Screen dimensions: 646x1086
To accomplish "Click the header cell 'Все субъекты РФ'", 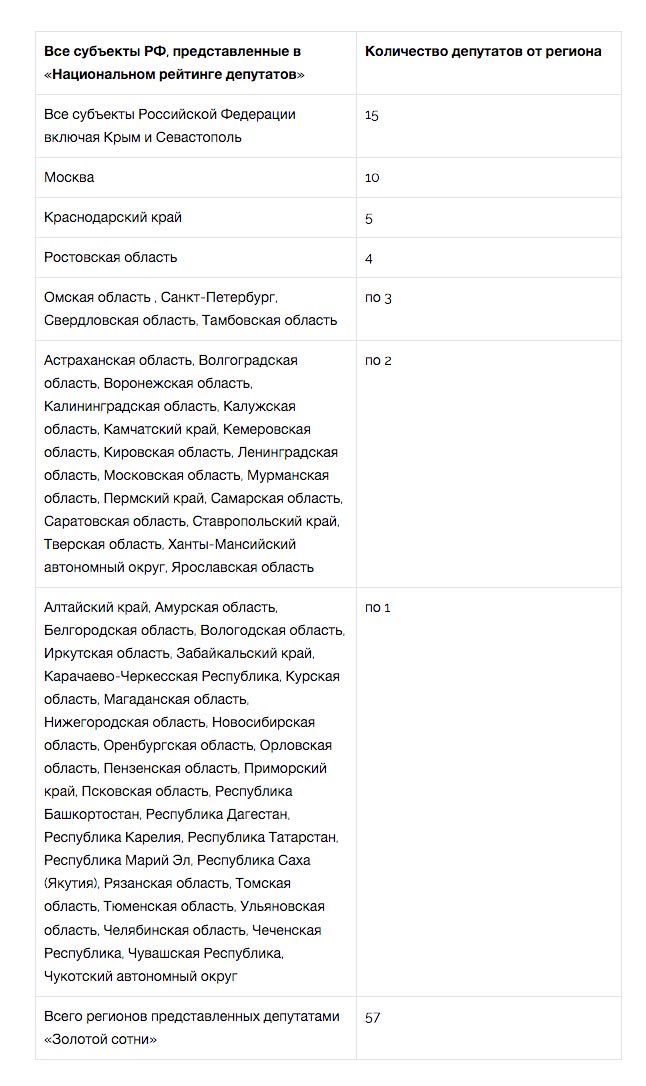I will 196,62.
